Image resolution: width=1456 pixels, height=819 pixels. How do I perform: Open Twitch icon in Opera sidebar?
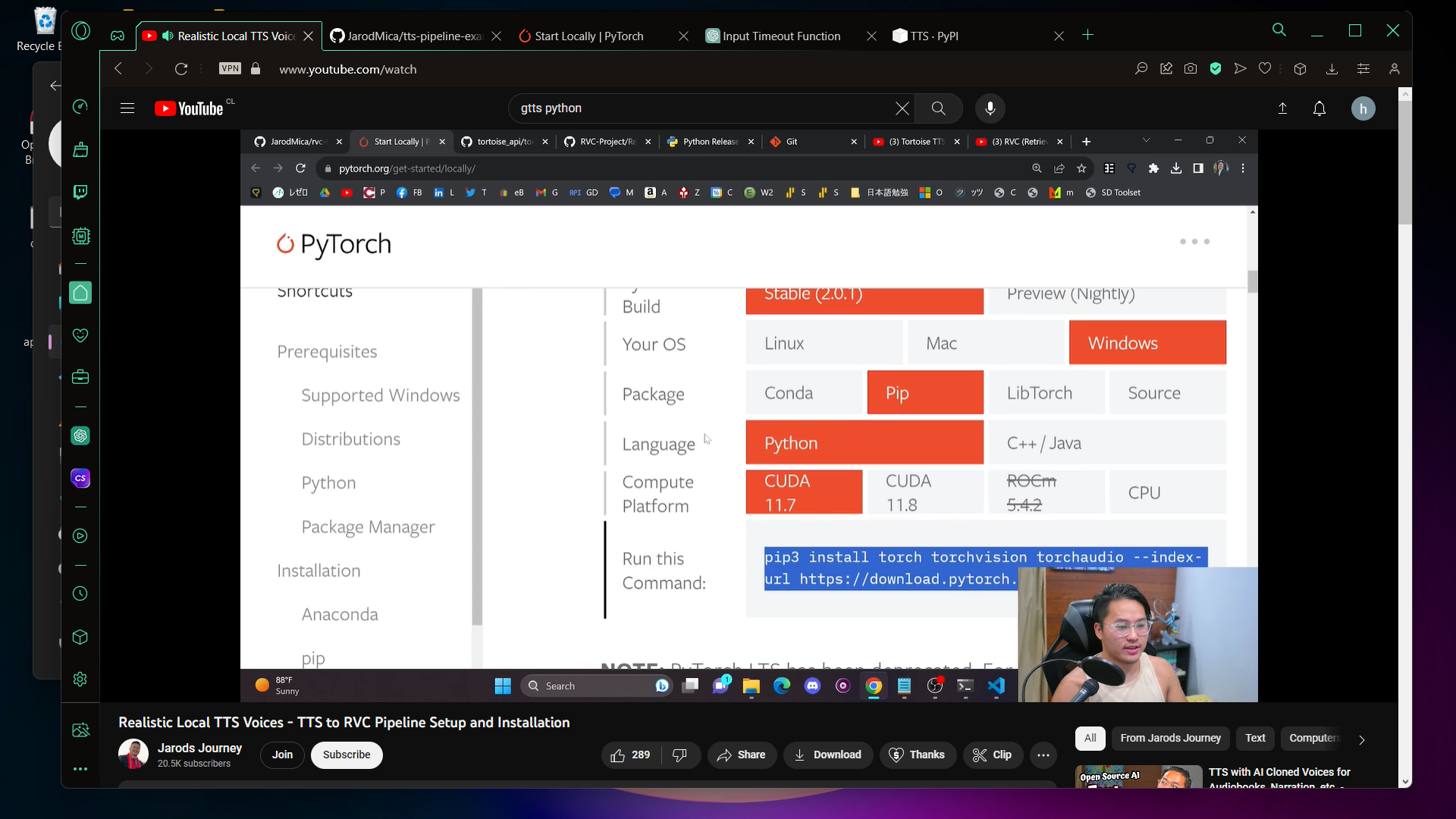point(80,192)
